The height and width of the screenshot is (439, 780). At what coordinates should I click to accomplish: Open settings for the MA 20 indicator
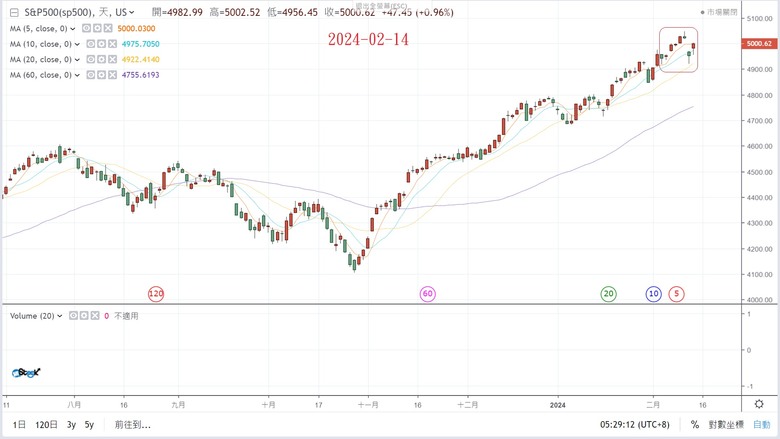click(x=102, y=59)
